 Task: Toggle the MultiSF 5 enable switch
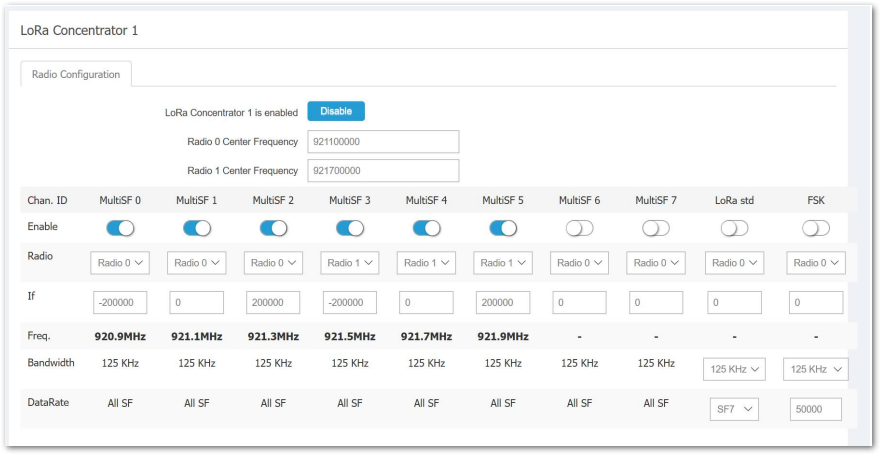[503, 228]
